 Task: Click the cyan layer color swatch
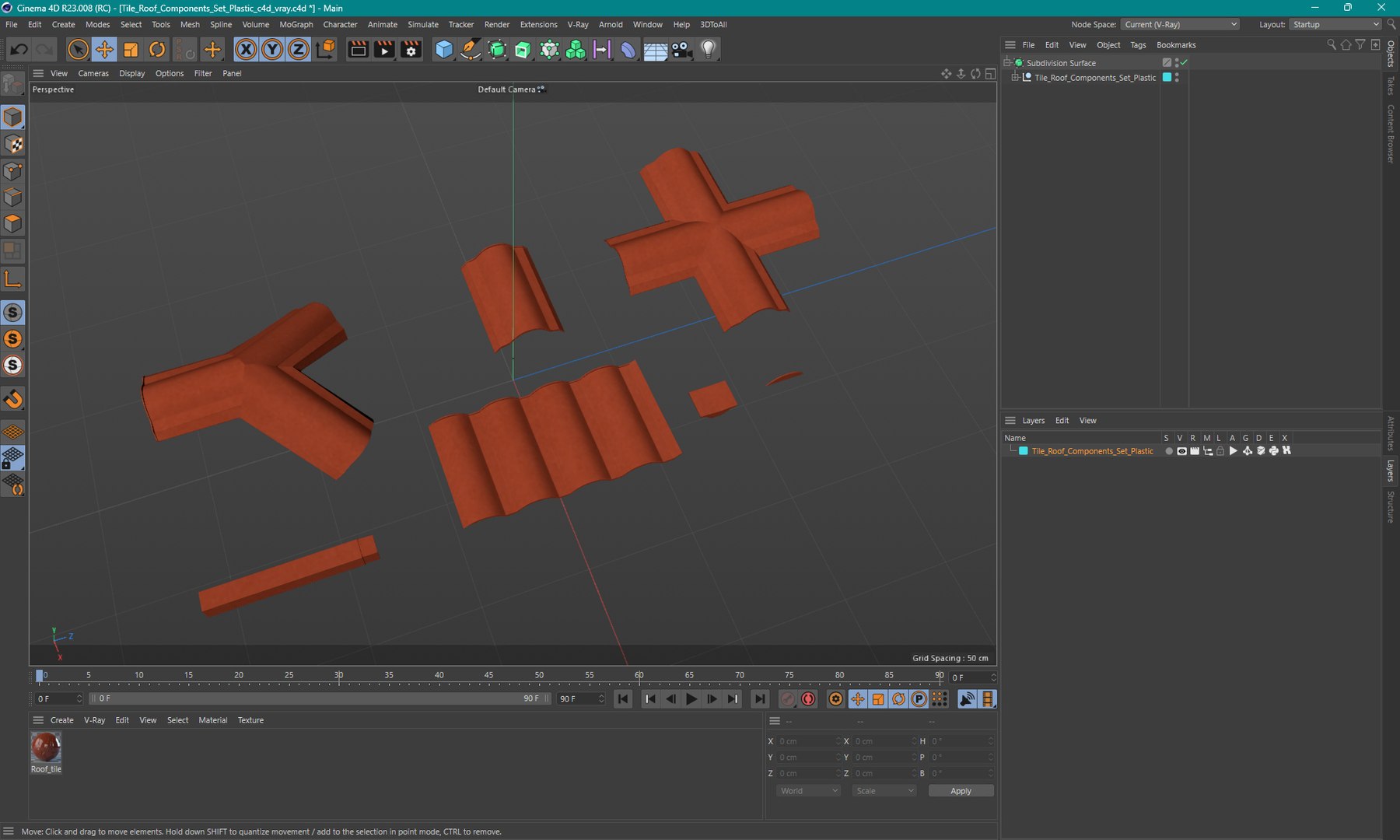click(1024, 451)
